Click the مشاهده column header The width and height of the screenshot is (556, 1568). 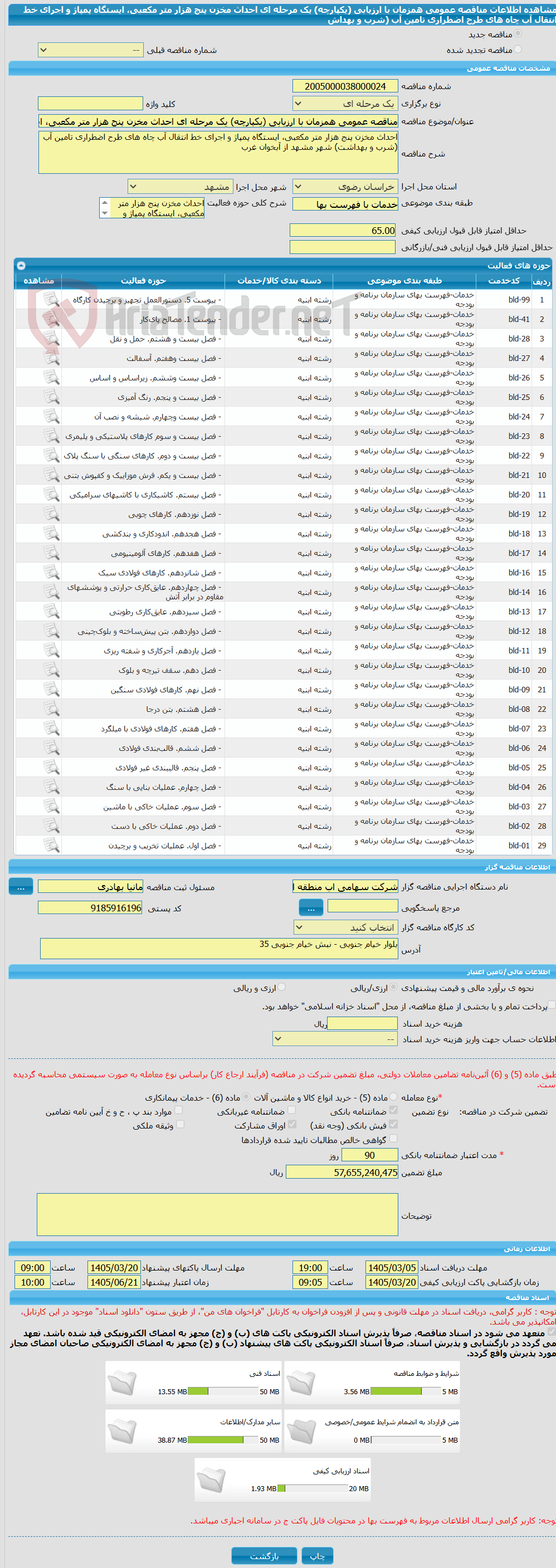point(38,281)
